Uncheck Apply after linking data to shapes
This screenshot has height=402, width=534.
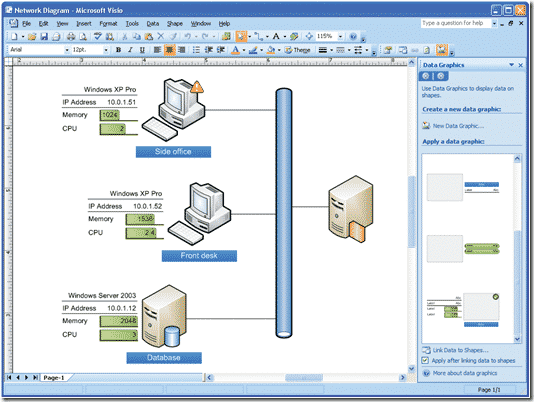click(x=425, y=360)
